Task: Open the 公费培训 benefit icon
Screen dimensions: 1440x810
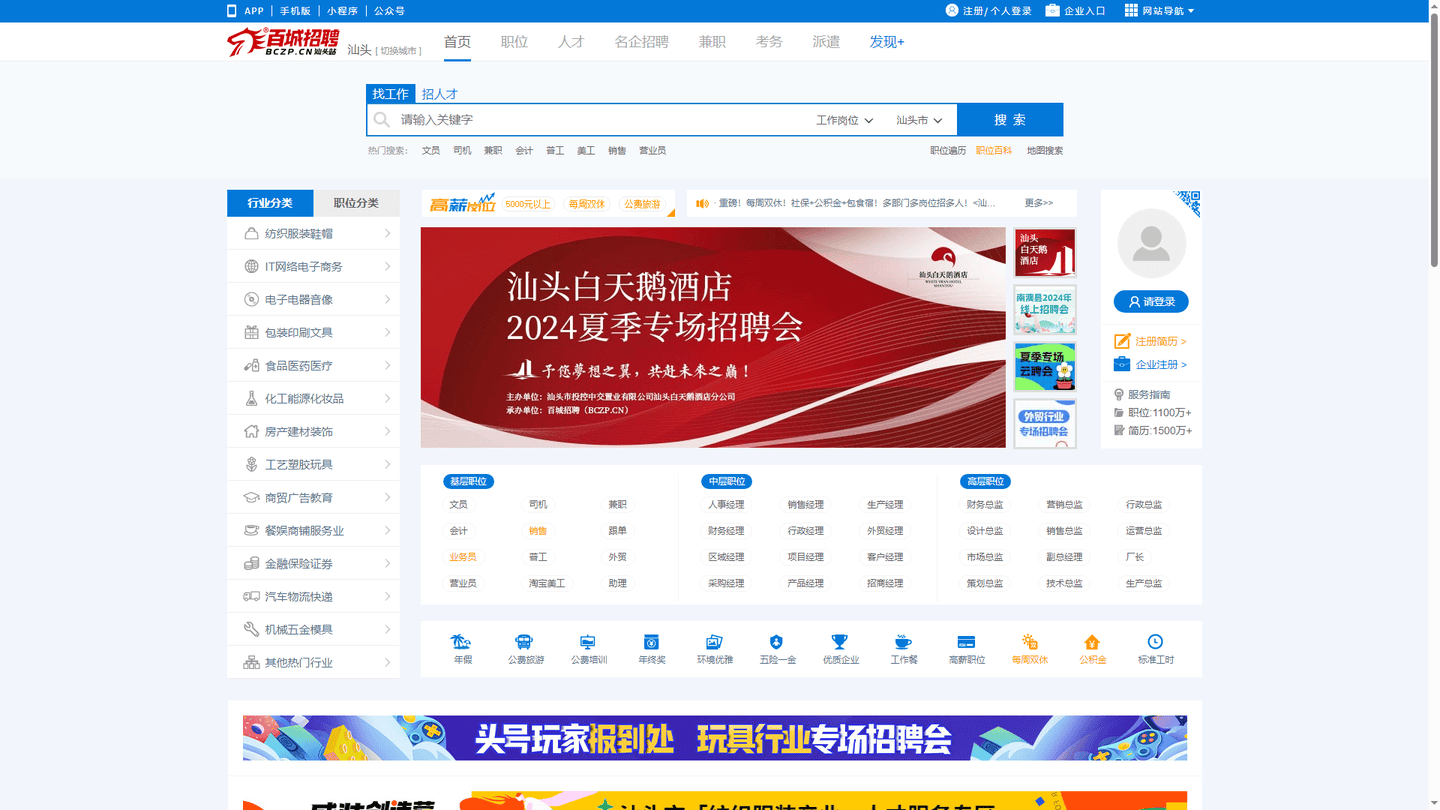Action: point(588,642)
